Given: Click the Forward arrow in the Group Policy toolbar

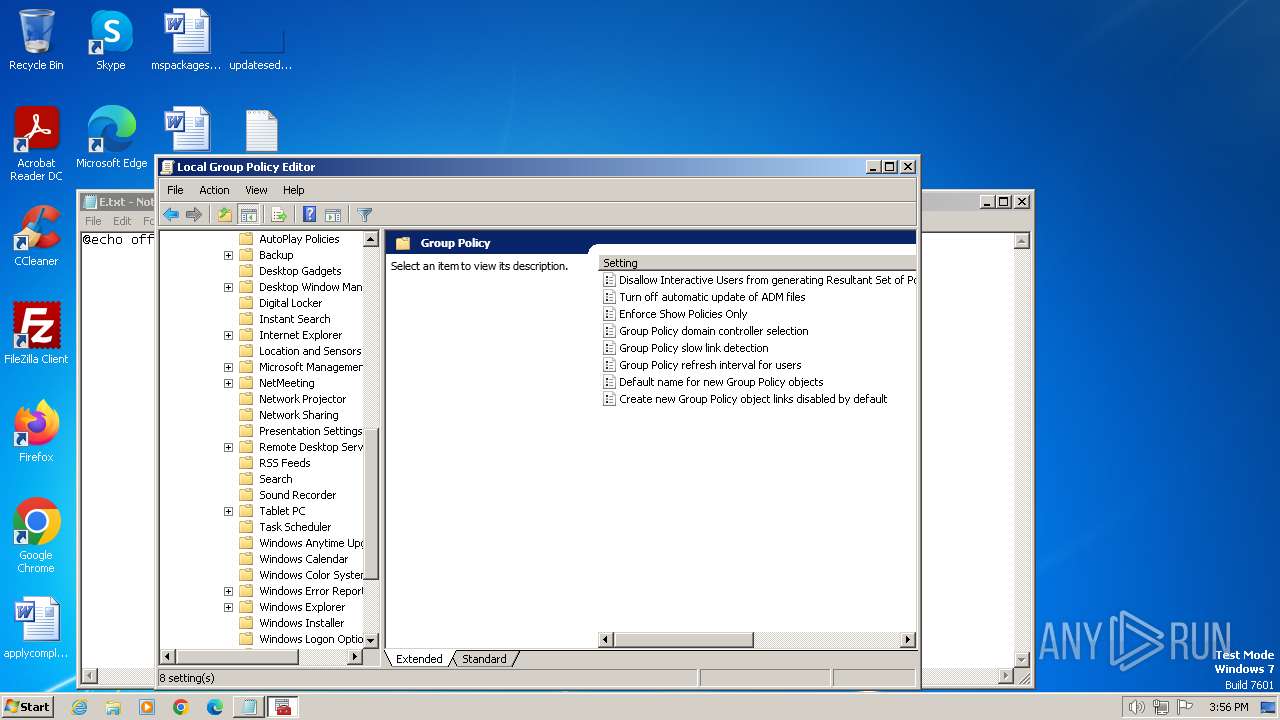Looking at the screenshot, I should 194,215.
